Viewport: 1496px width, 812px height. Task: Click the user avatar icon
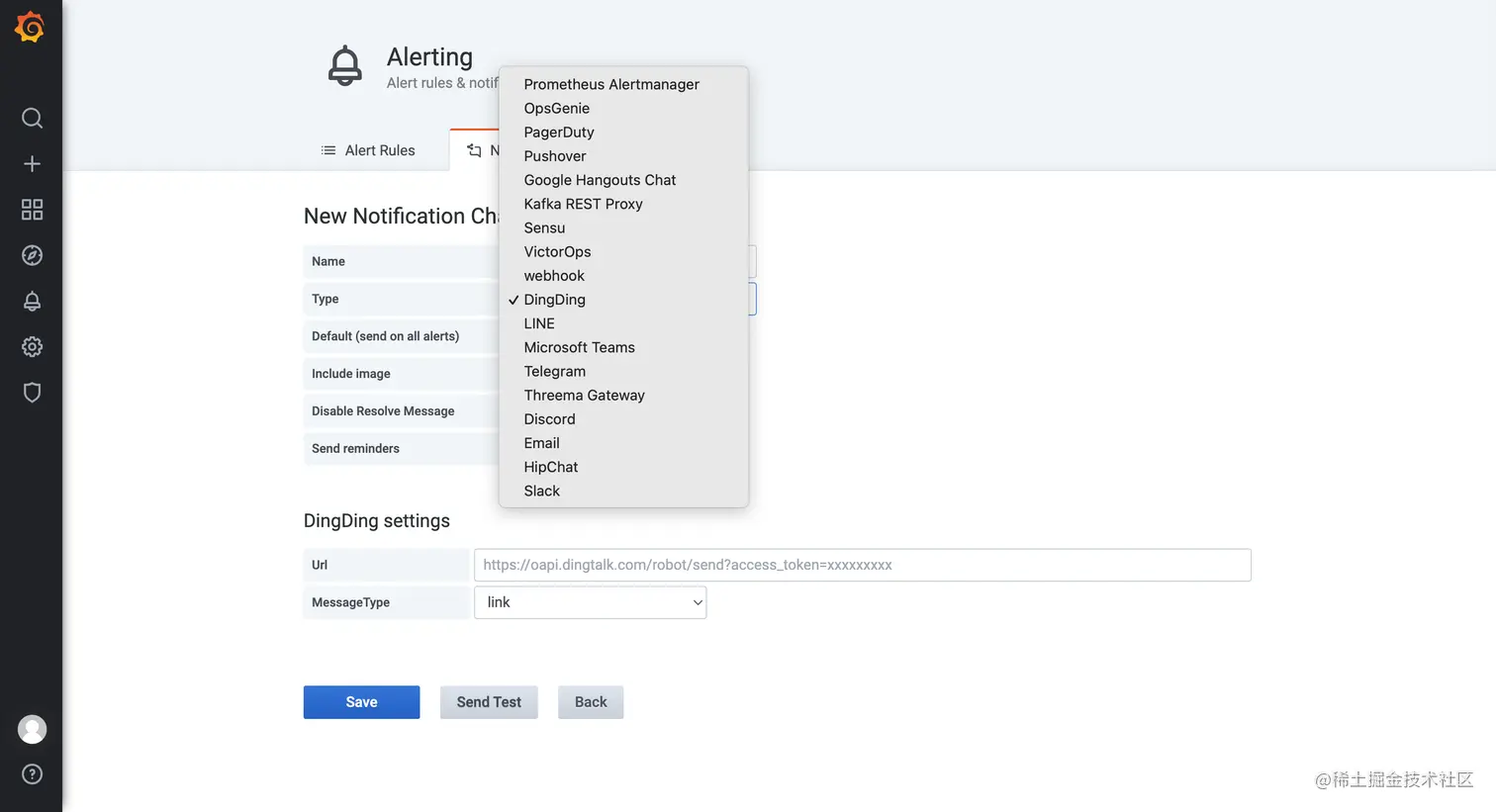(x=32, y=729)
